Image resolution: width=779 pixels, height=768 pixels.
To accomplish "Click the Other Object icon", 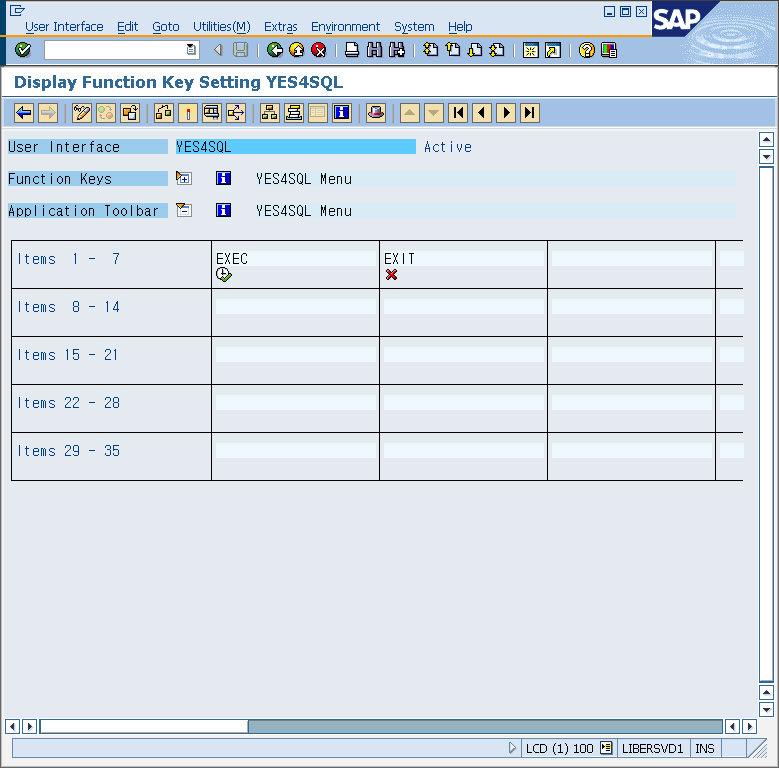I will click(x=130, y=113).
